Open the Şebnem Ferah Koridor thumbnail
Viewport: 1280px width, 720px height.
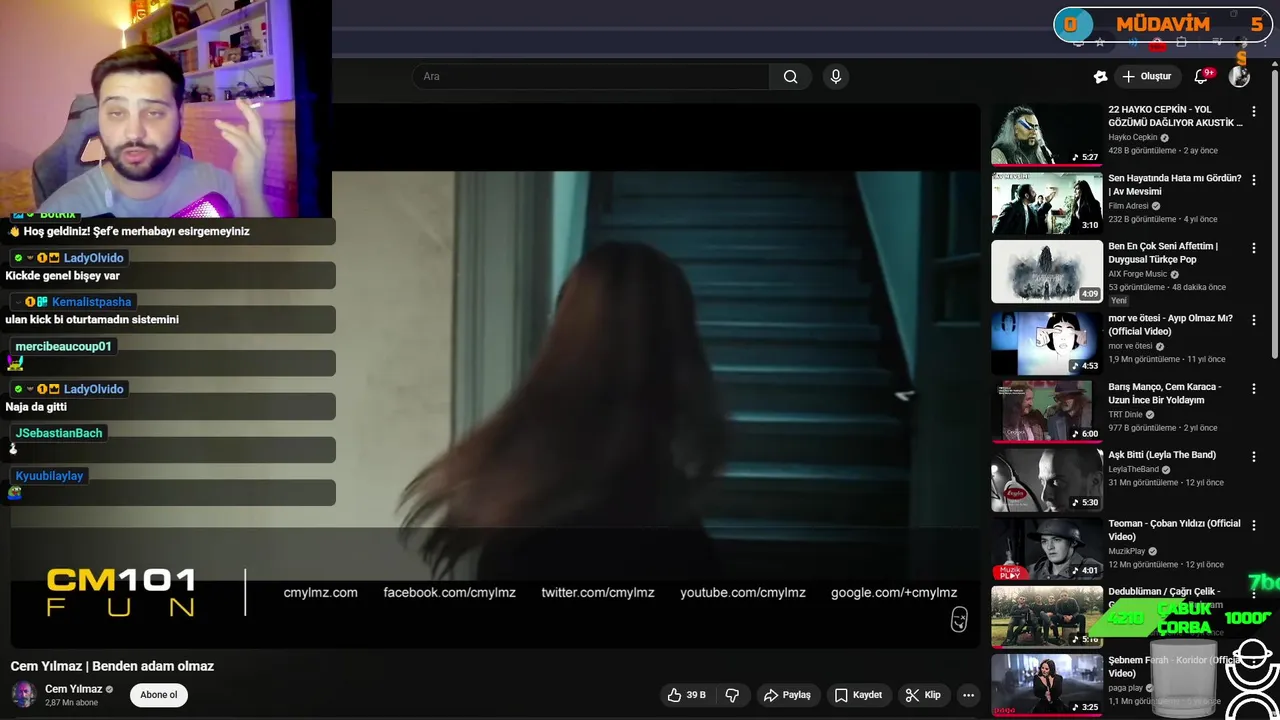coord(1046,684)
